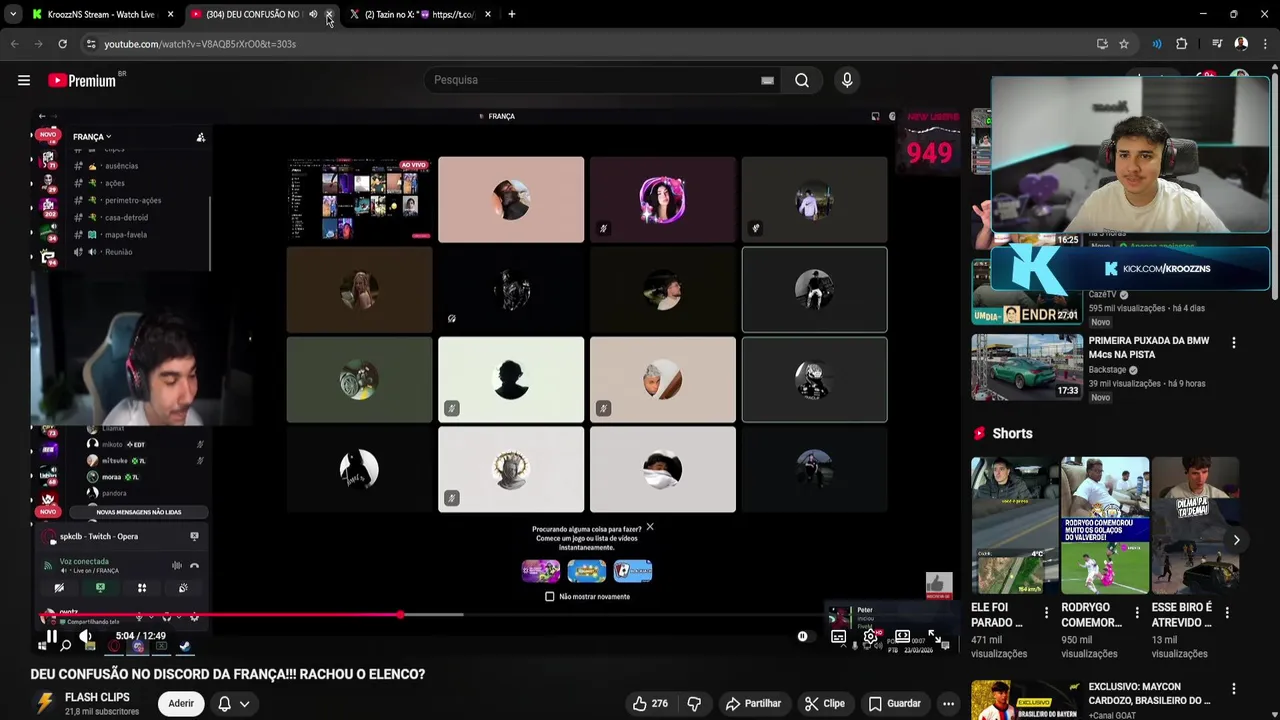Click the Aderir join button
The width and height of the screenshot is (1280, 720).
(x=181, y=703)
